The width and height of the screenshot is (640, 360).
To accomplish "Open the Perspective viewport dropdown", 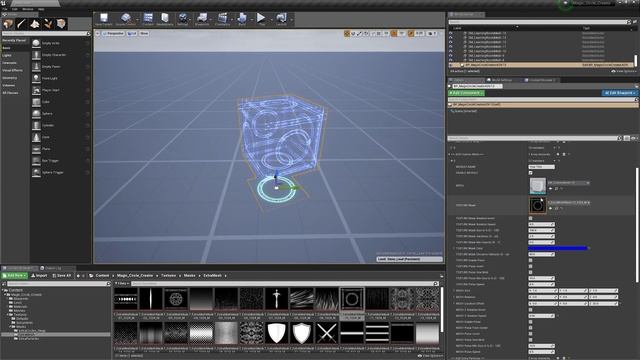I will click(113, 33).
